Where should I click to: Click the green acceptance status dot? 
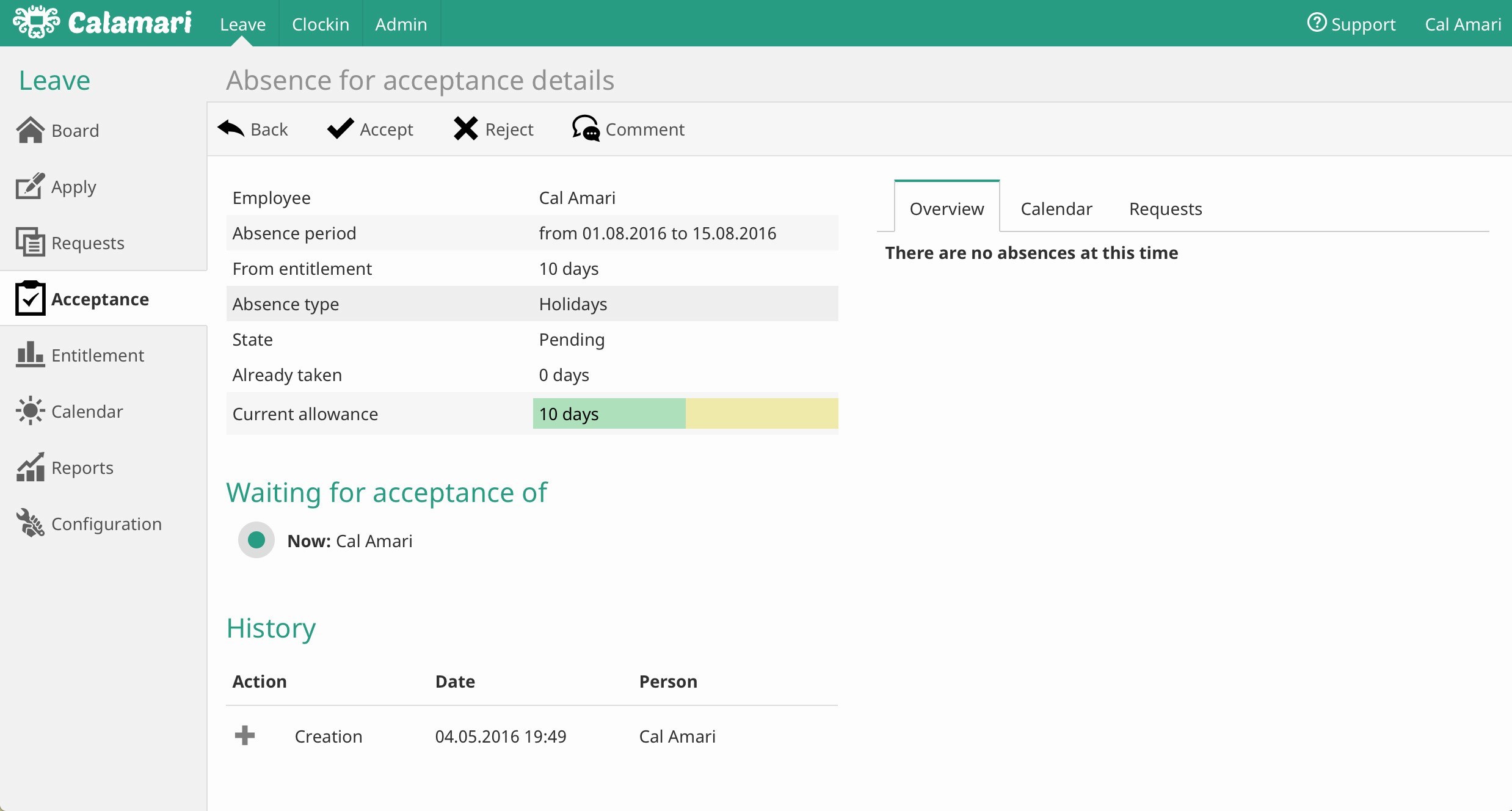click(x=256, y=540)
